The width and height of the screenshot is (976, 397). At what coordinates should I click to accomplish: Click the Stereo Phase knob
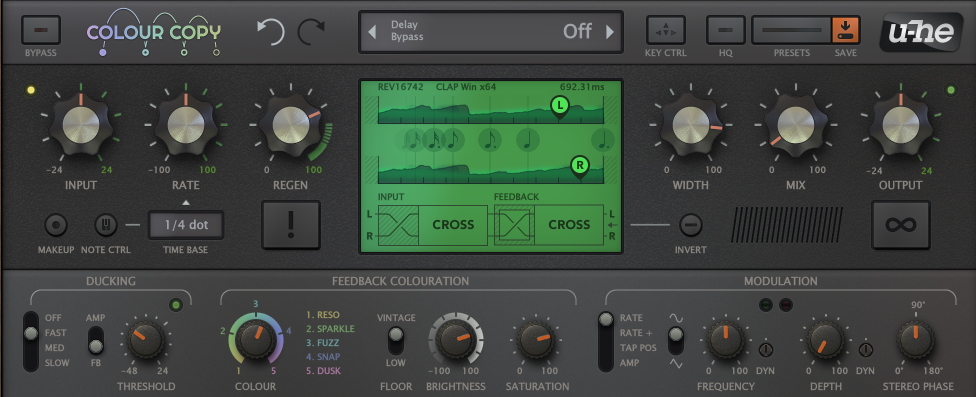[x=915, y=340]
